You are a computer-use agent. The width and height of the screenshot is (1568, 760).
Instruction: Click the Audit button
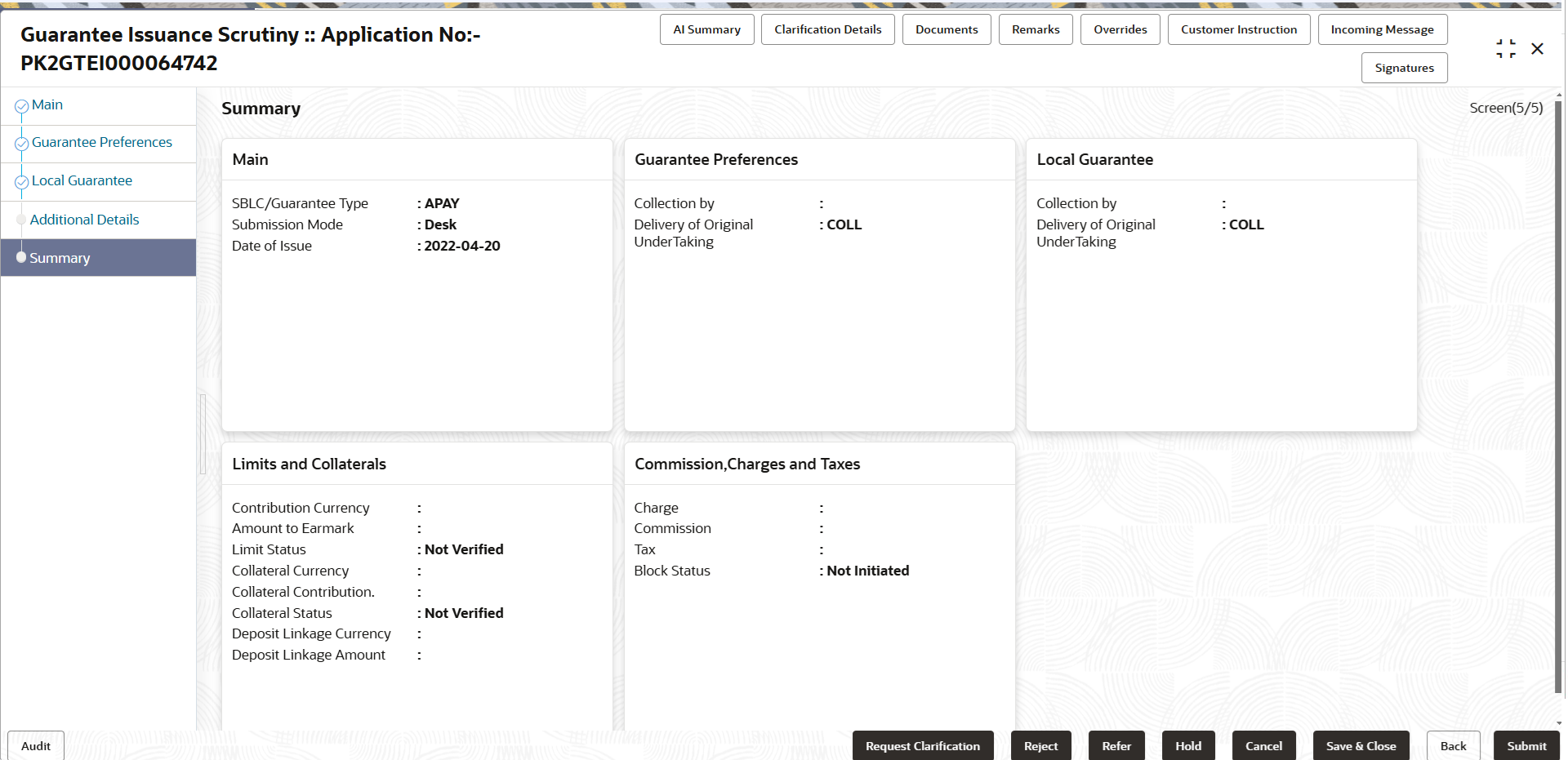click(x=36, y=745)
